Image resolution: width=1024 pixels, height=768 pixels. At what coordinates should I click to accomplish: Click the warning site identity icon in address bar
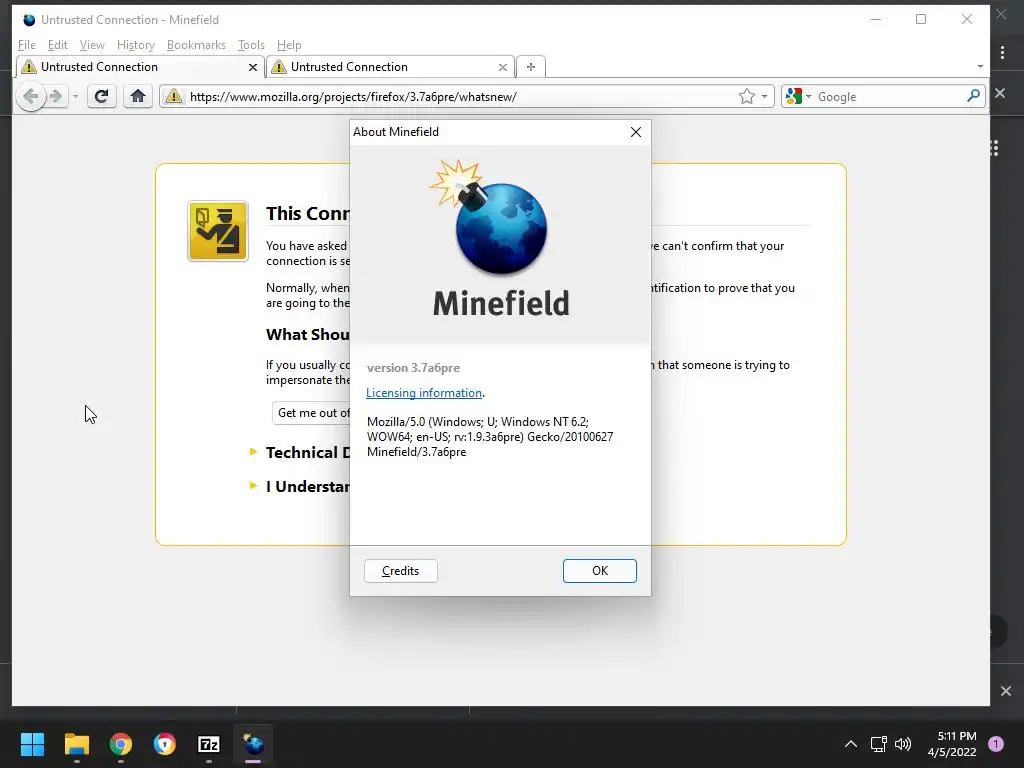coord(174,97)
